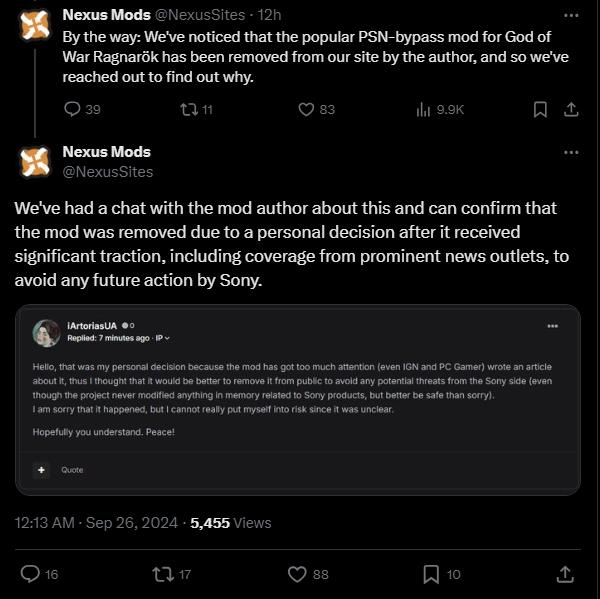Open the embedded iArtoriasUA forum screenshot
The height and width of the screenshot is (599, 600).
click(x=299, y=399)
